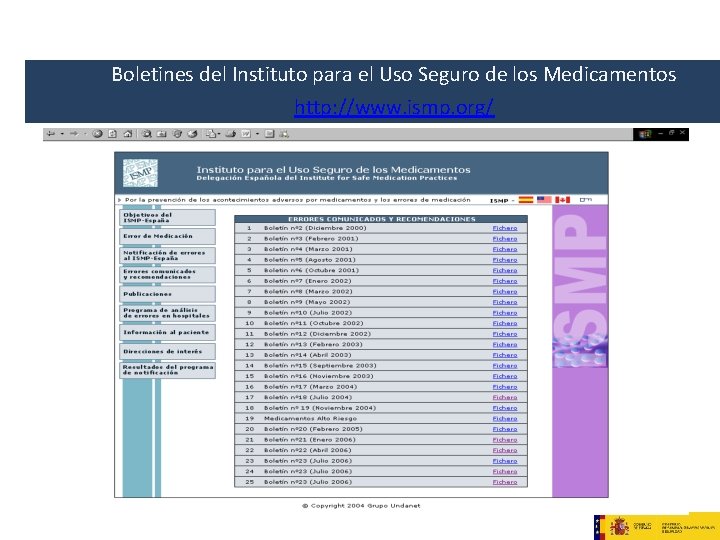Screen dimensions: 720x540
Task: Open the Forward button history dropdown arrow
Action: coord(85,134)
